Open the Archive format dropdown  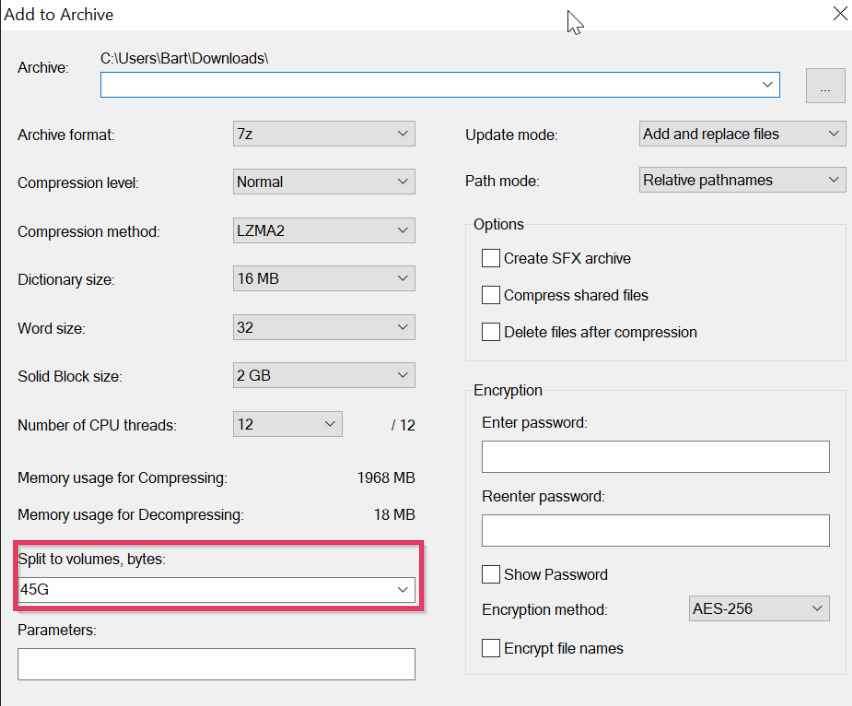tap(323, 134)
